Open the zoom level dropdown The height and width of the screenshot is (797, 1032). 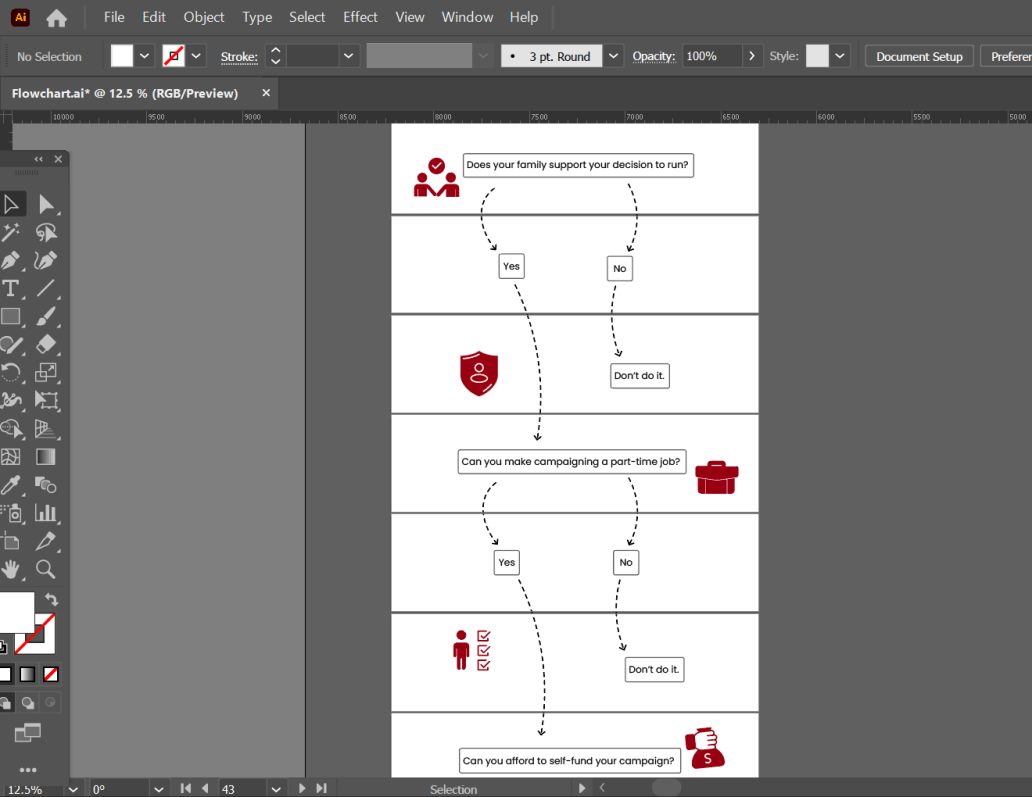click(75, 789)
